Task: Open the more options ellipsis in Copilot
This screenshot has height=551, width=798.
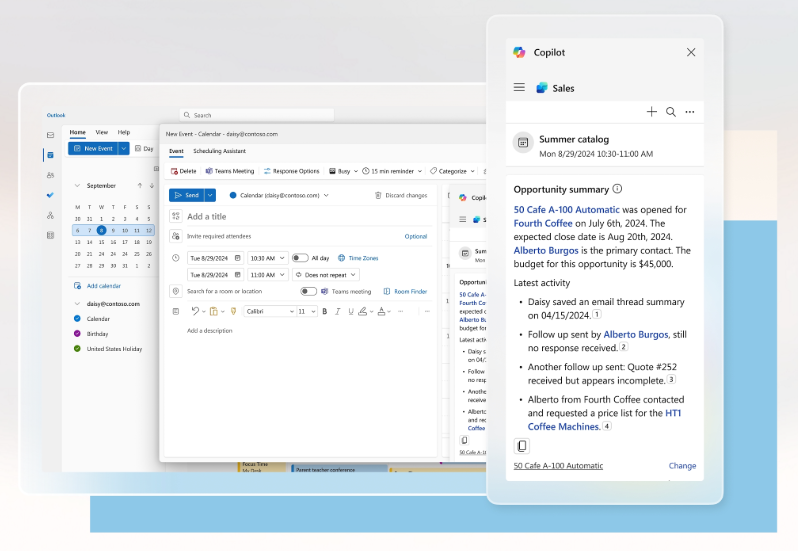Action: 690,112
